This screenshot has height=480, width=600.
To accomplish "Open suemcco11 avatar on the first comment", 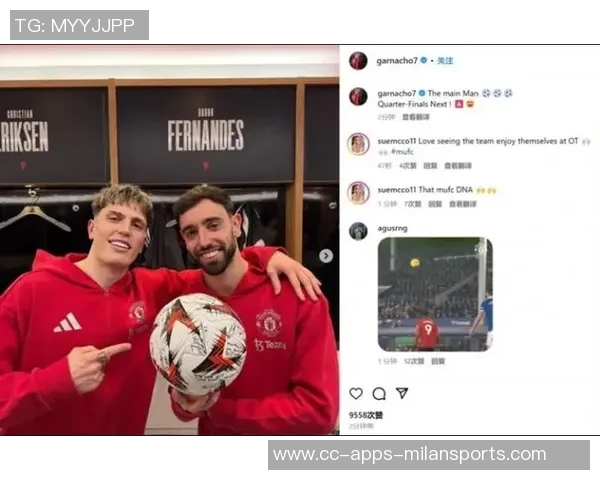I will coord(358,144).
